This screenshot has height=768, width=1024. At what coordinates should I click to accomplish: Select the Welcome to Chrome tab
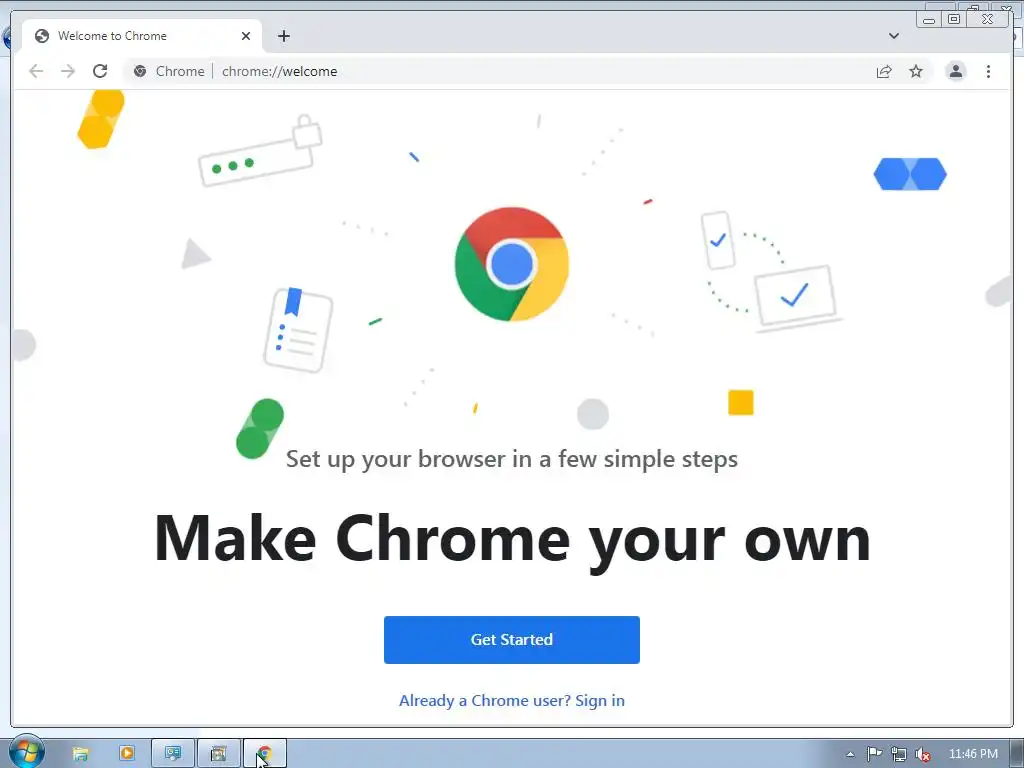[x=142, y=36]
